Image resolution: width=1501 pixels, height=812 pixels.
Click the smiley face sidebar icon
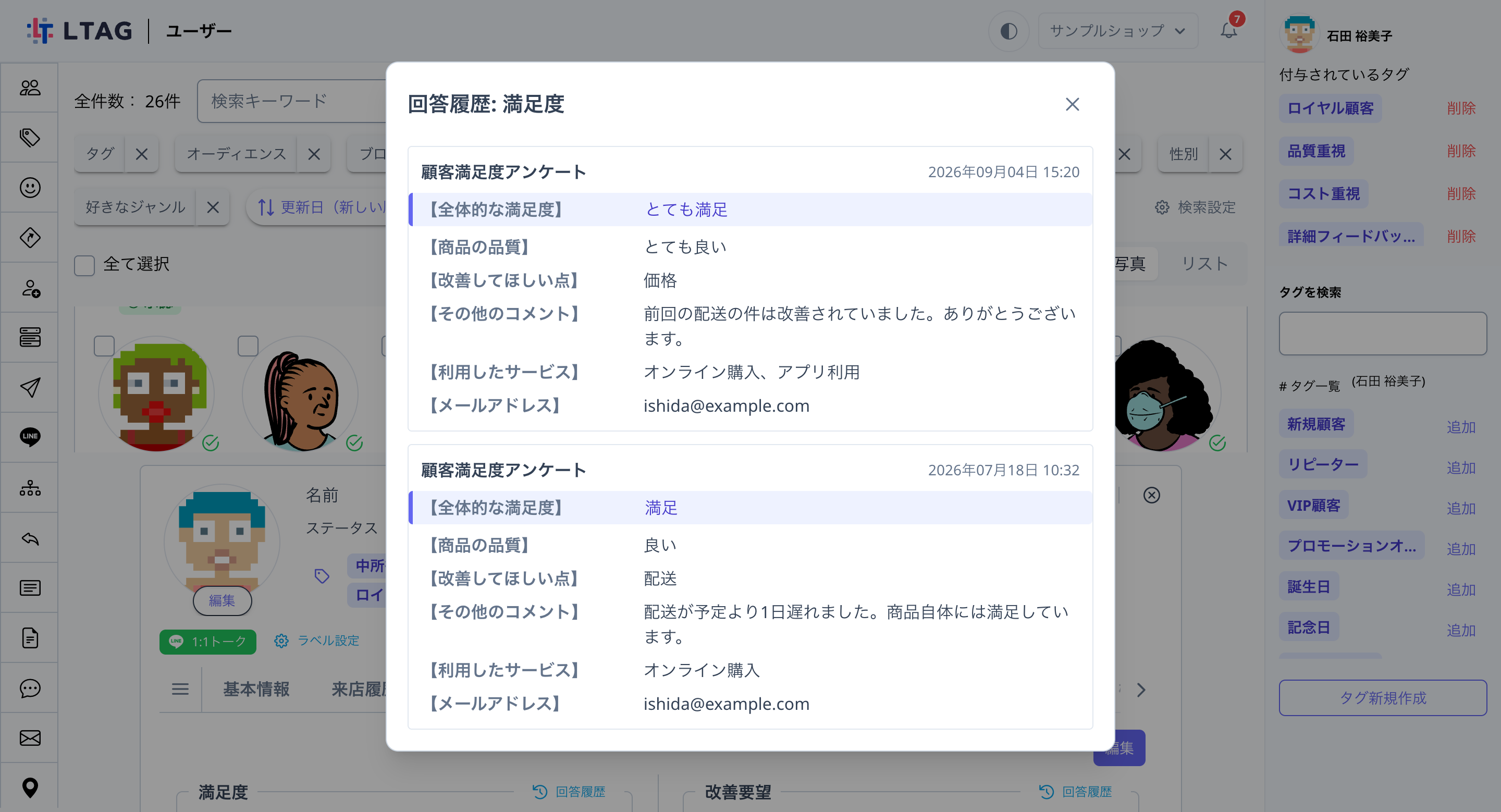pyautogui.click(x=30, y=188)
